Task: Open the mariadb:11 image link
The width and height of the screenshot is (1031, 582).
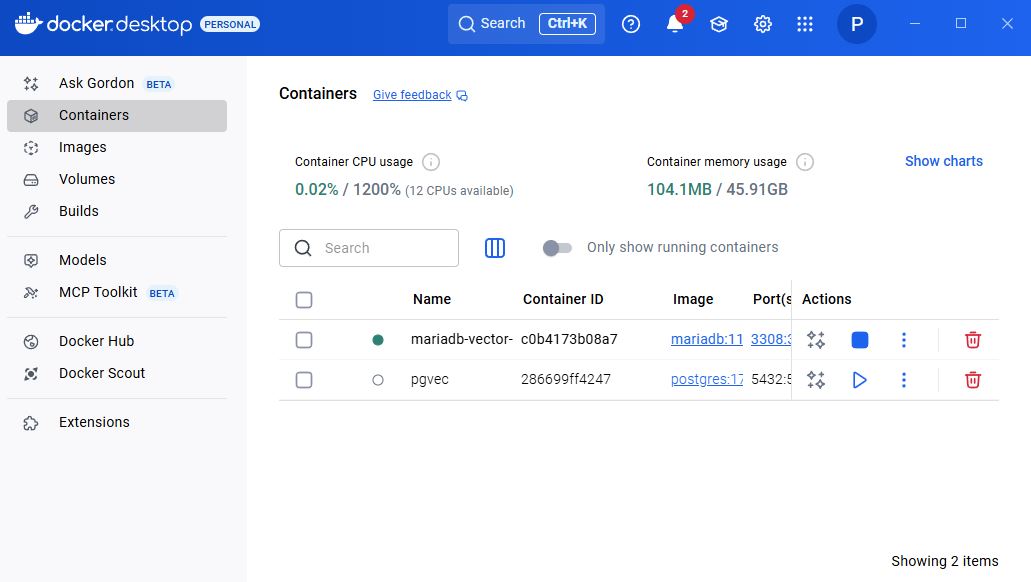Action: click(707, 339)
